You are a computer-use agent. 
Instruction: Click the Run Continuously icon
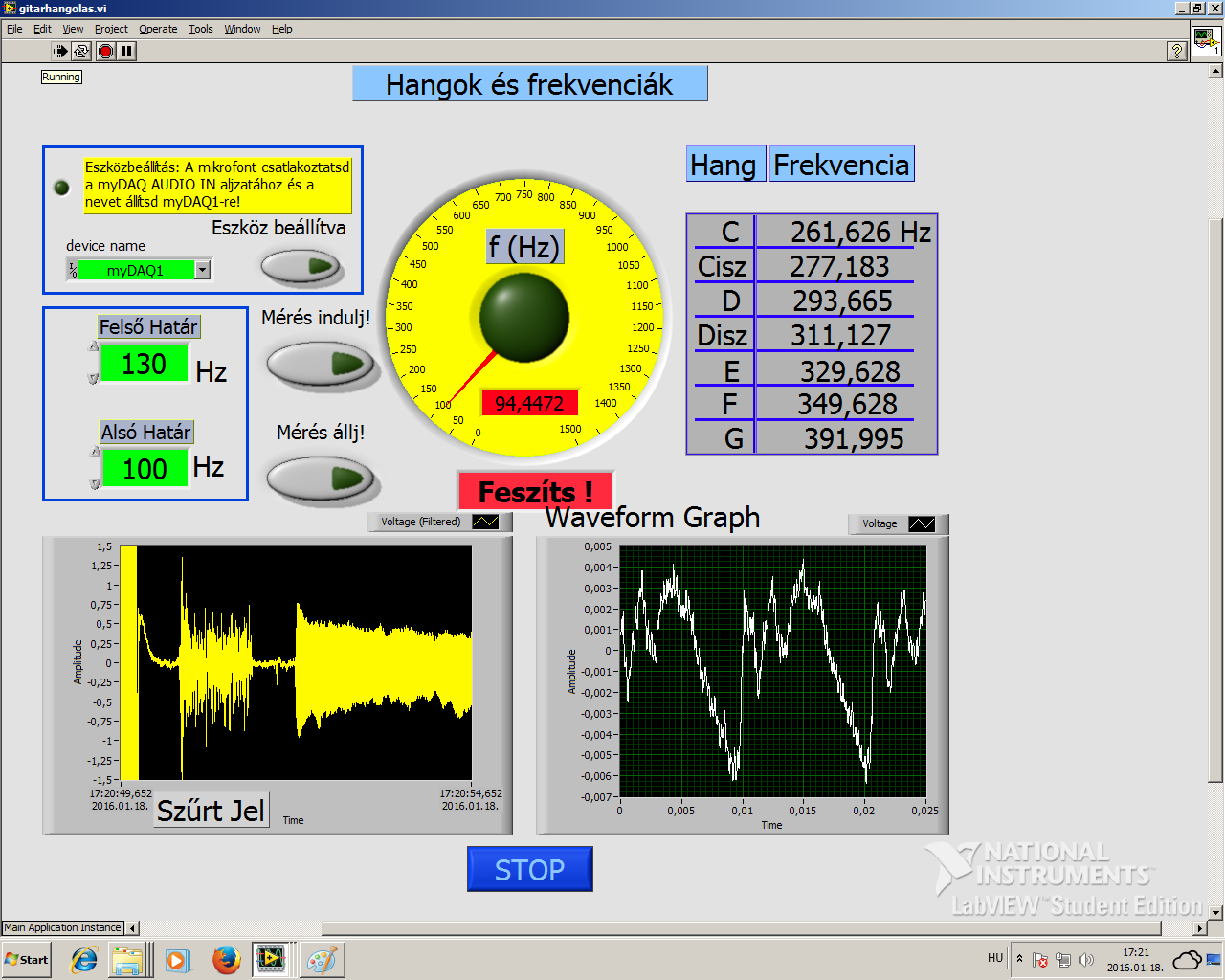click(82, 51)
